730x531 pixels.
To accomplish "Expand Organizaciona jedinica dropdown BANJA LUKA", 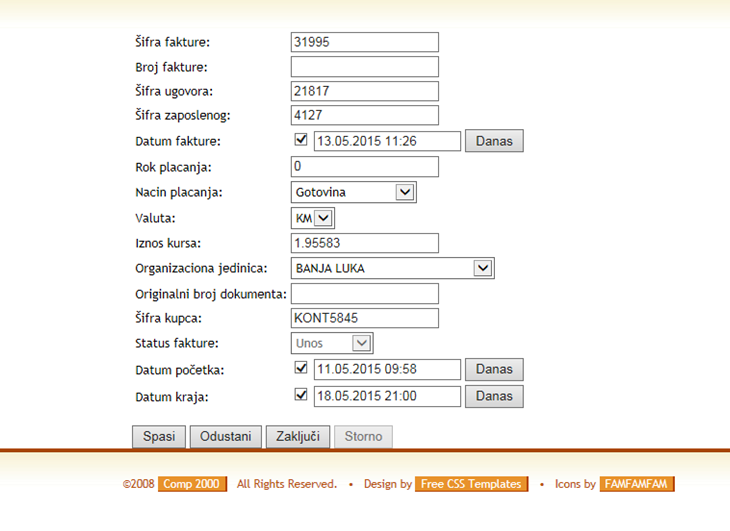I will point(392,268).
